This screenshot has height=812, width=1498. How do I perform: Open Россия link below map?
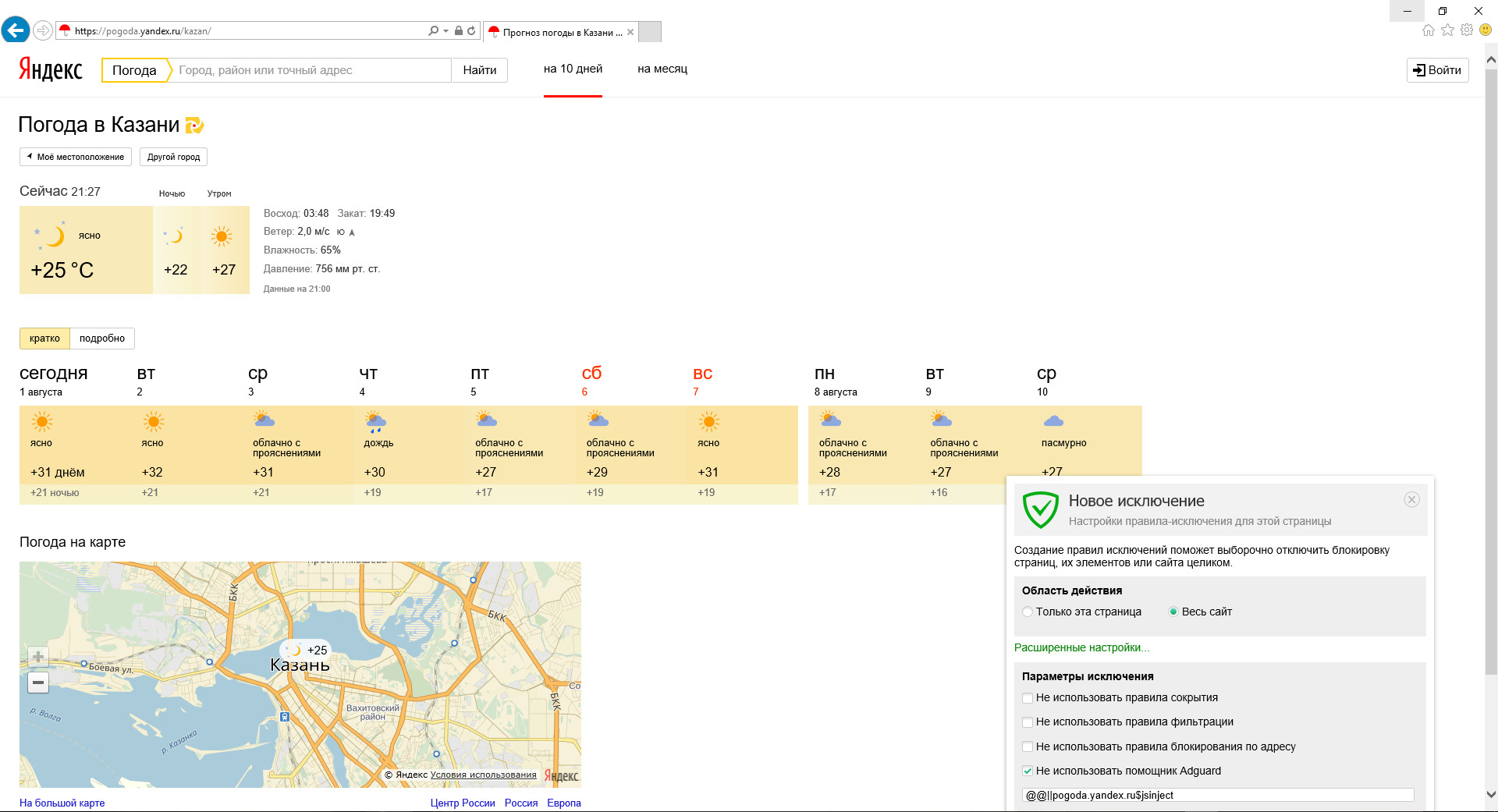521,803
